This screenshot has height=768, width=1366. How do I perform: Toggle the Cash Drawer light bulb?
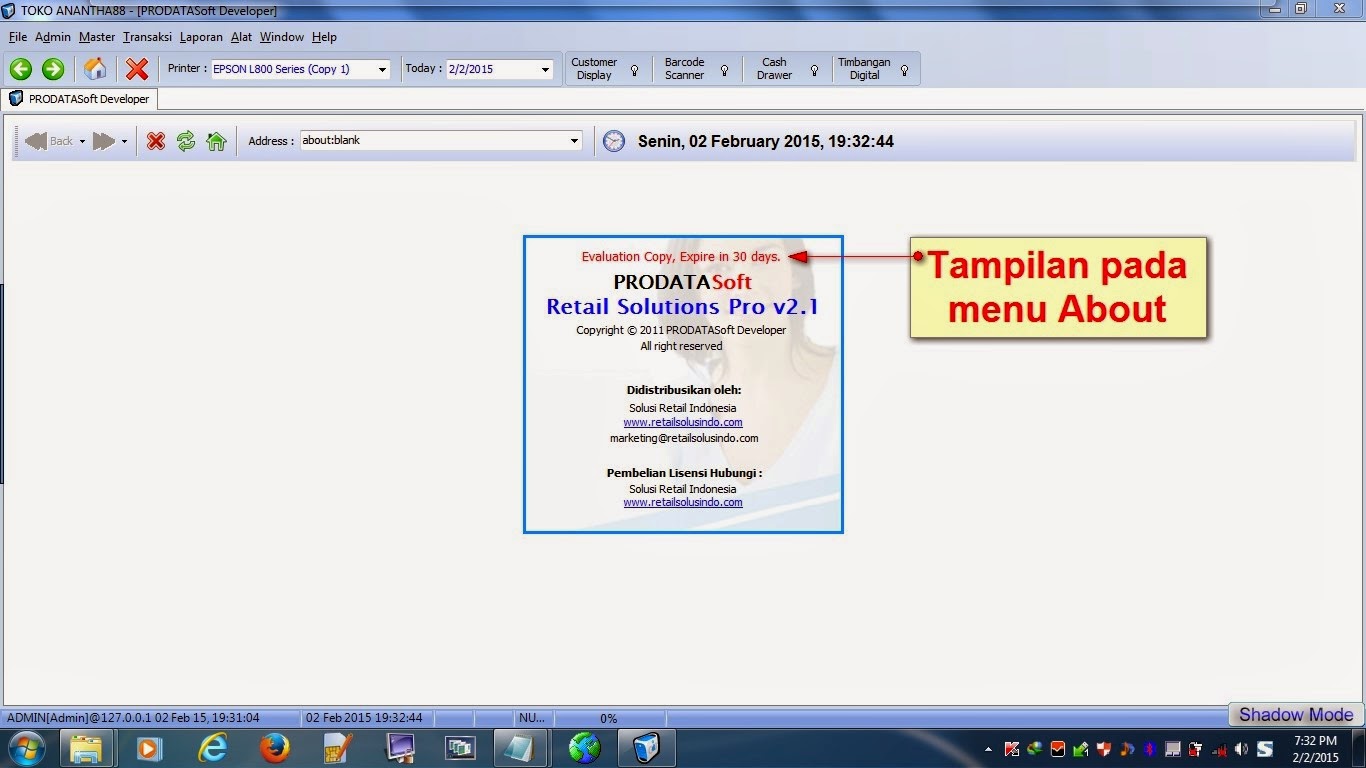(x=814, y=70)
